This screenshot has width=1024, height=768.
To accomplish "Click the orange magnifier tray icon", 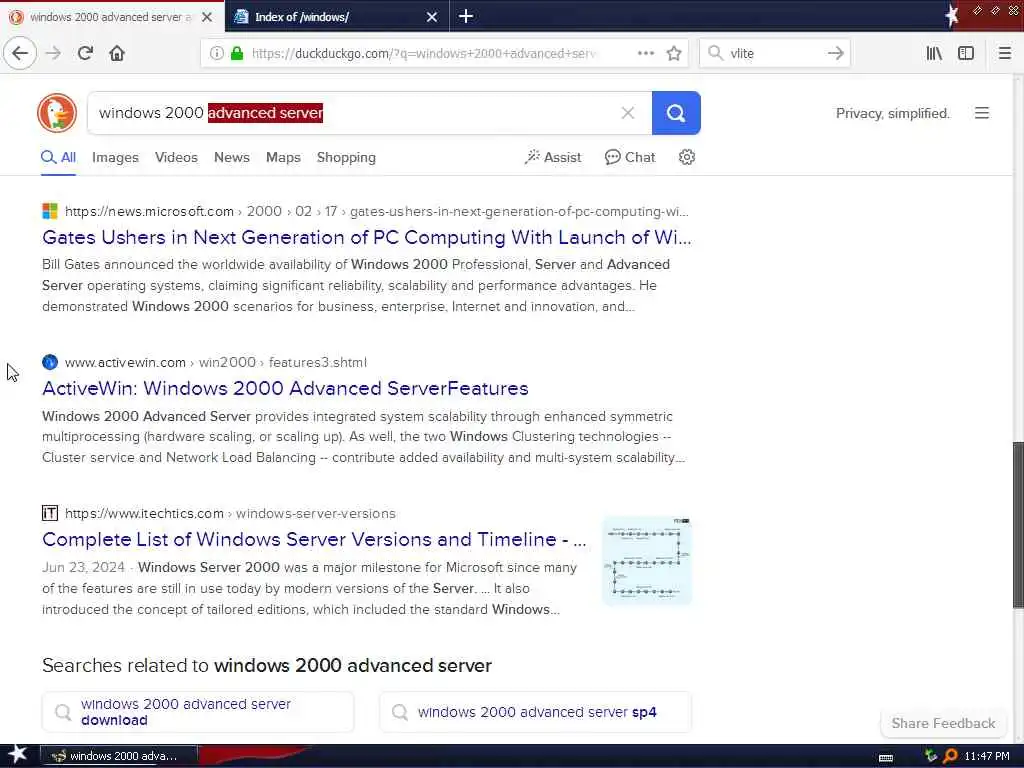I will pos(950,756).
